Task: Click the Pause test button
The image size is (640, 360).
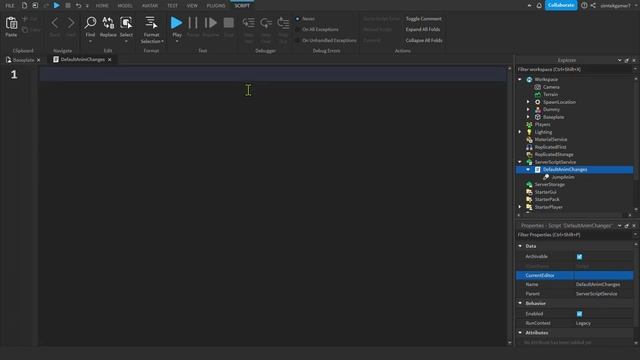Action: tap(193, 23)
